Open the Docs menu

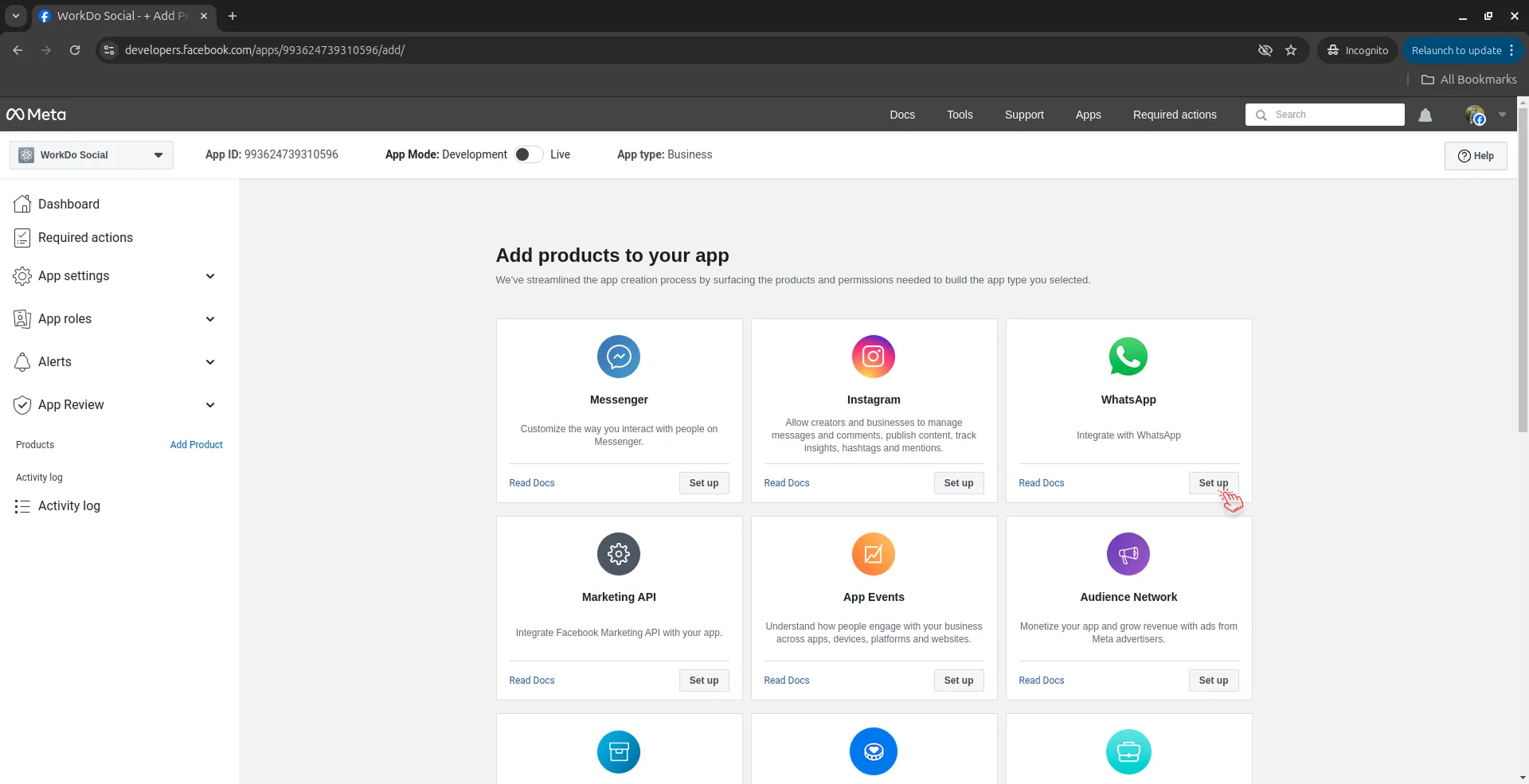tap(902, 115)
